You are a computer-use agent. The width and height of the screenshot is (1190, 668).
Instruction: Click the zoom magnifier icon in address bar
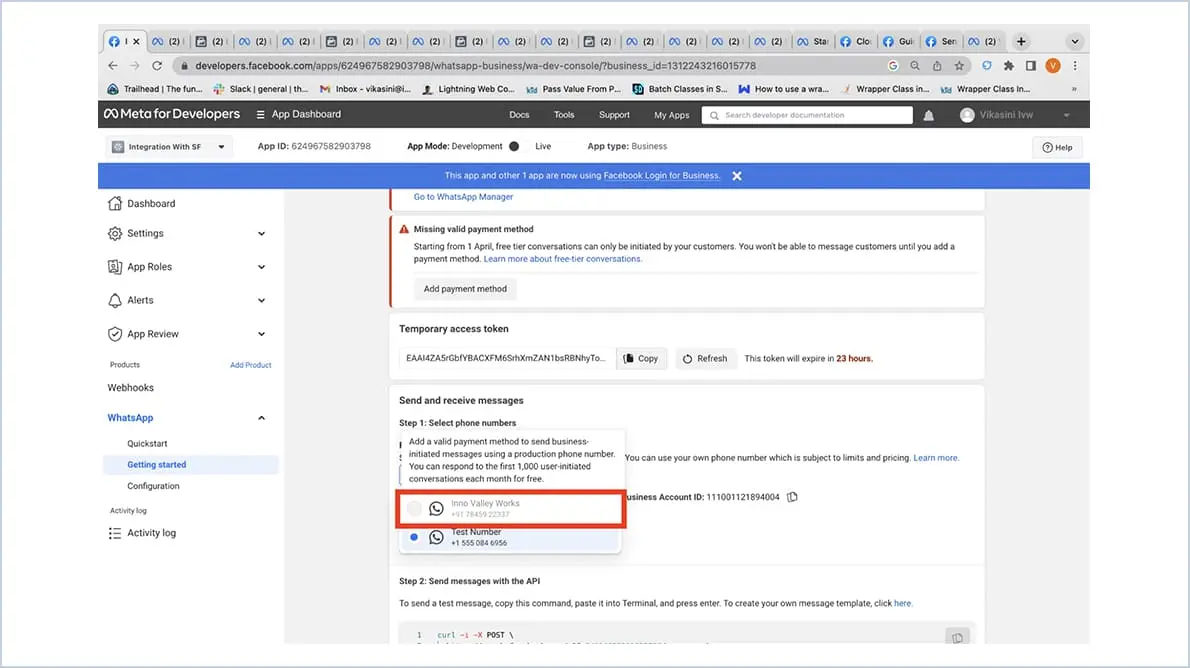click(x=915, y=66)
